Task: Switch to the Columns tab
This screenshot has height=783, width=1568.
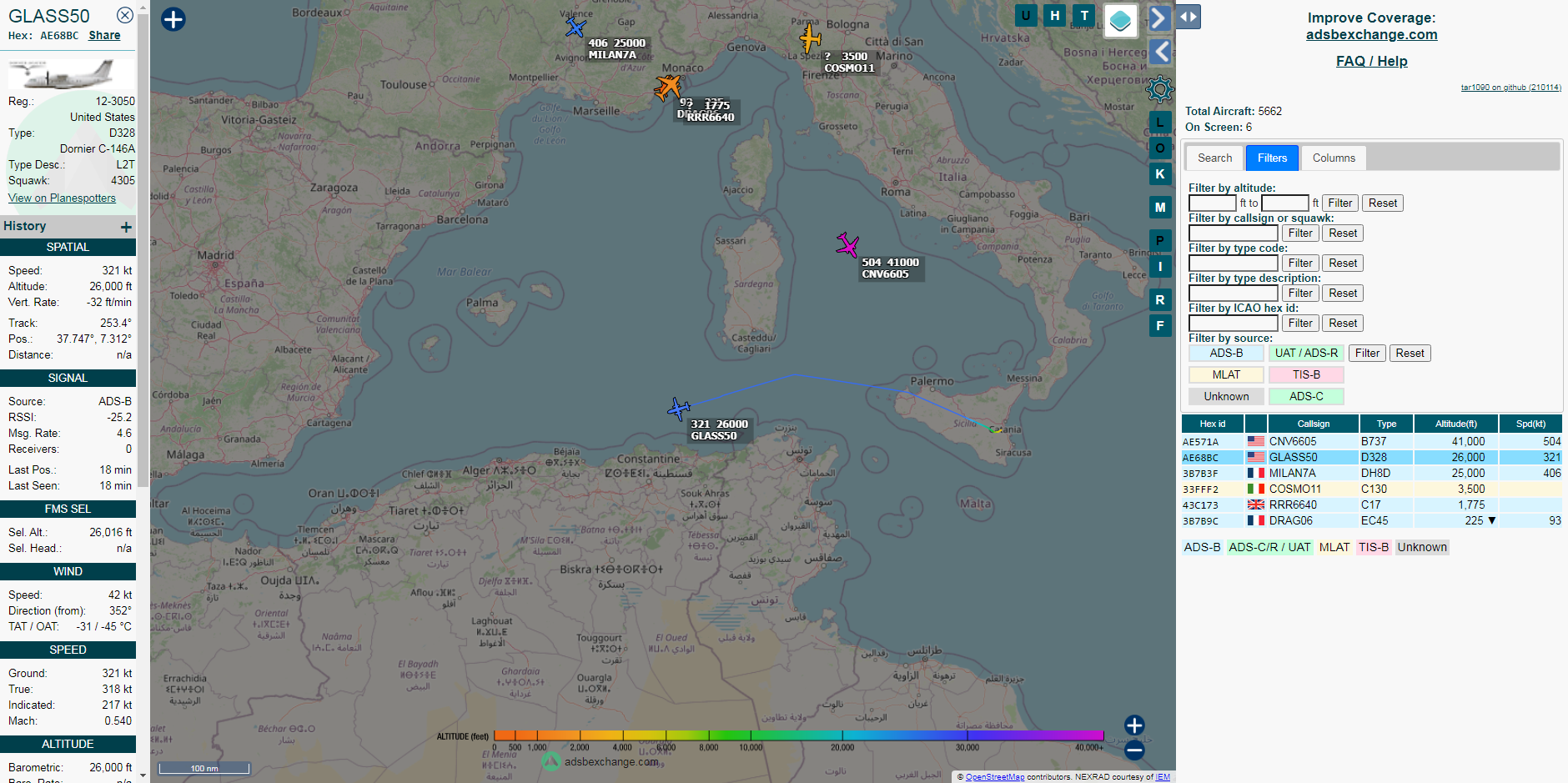Action: (x=1334, y=158)
